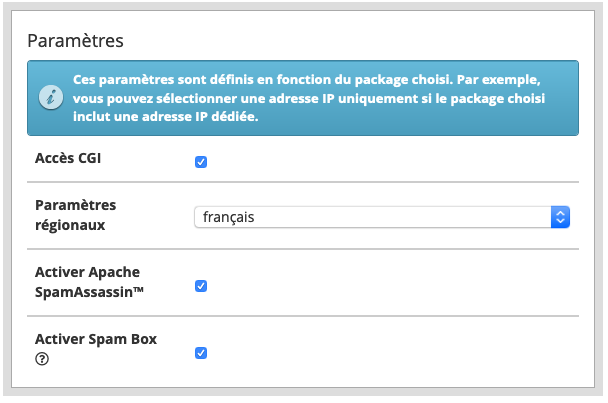Click the Activer Apache label text
Image resolution: width=608 pixels, height=403 pixels.
click(87, 272)
